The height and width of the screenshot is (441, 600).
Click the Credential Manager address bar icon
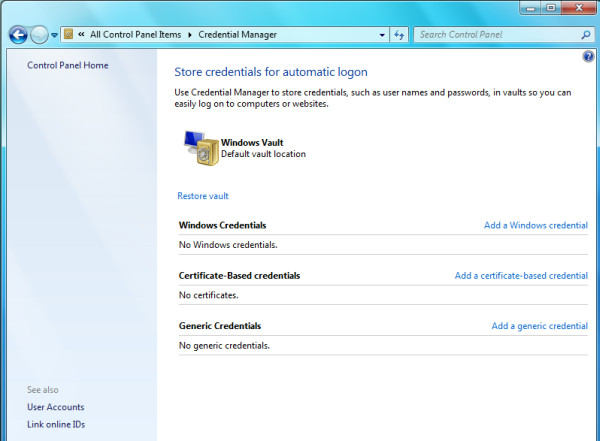(x=68, y=34)
